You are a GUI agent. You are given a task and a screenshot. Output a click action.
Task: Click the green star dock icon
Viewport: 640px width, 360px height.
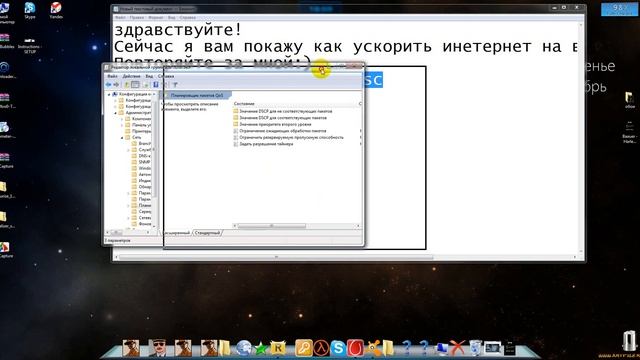click(260, 349)
